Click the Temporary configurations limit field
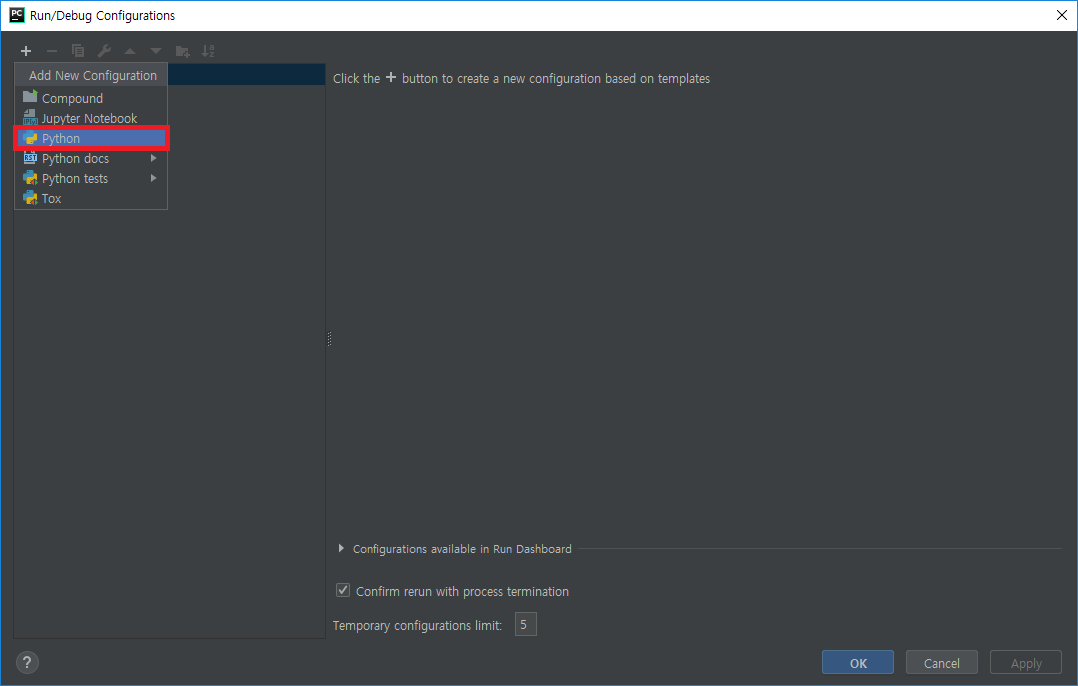The height and width of the screenshot is (686, 1078). pyautogui.click(x=525, y=625)
